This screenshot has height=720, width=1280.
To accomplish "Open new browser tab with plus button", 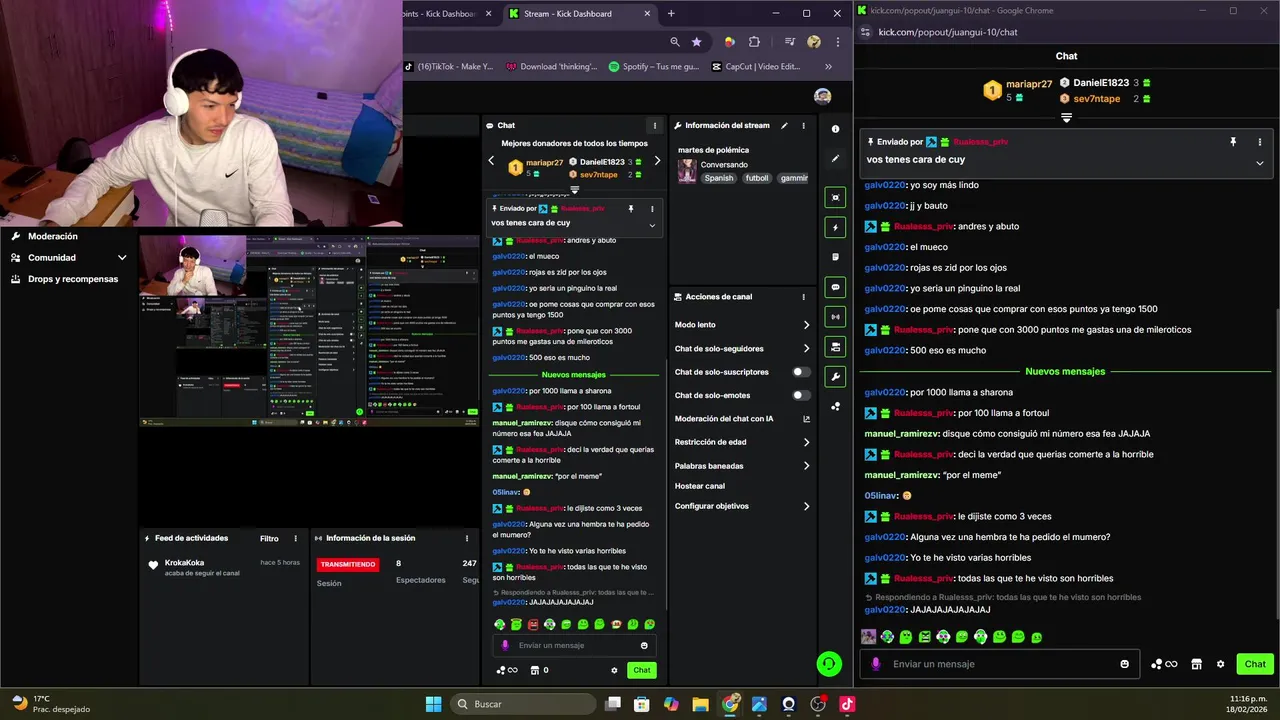I will pos(671,14).
